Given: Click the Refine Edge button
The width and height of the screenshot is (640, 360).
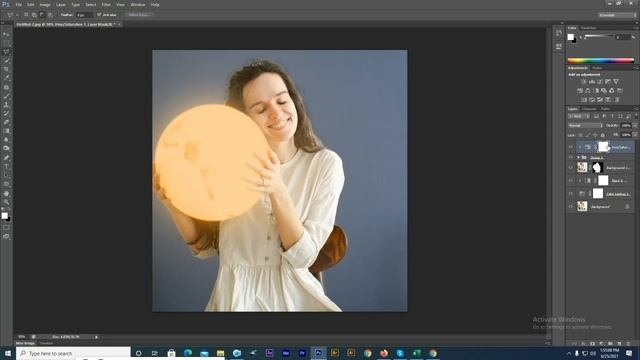Looking at the screenshot, I should tap(139, 15).
